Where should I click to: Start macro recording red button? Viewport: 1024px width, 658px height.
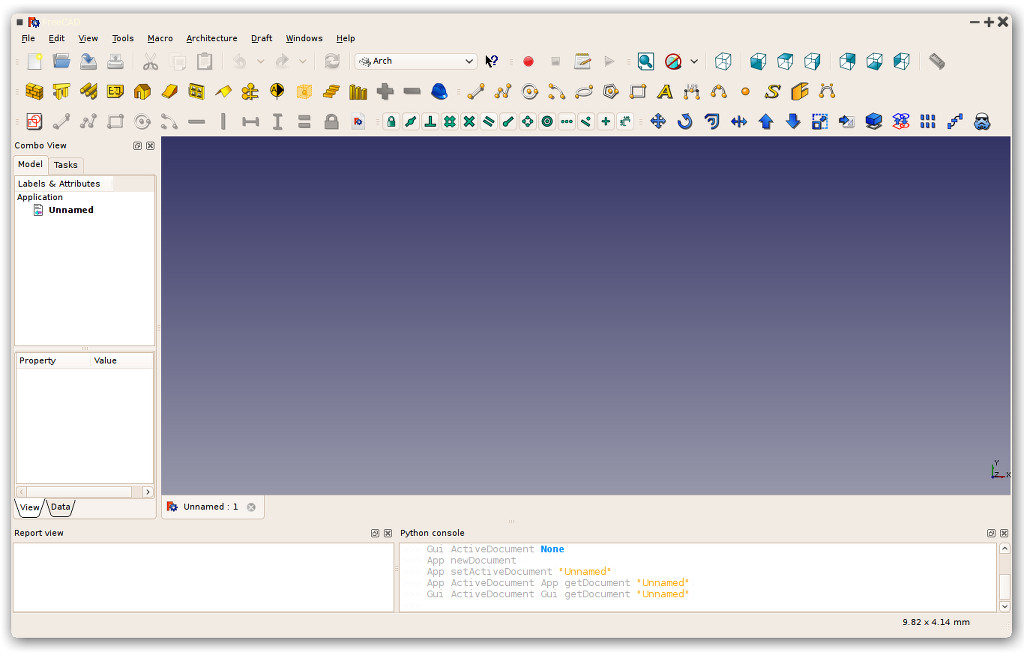coord(528,61)
